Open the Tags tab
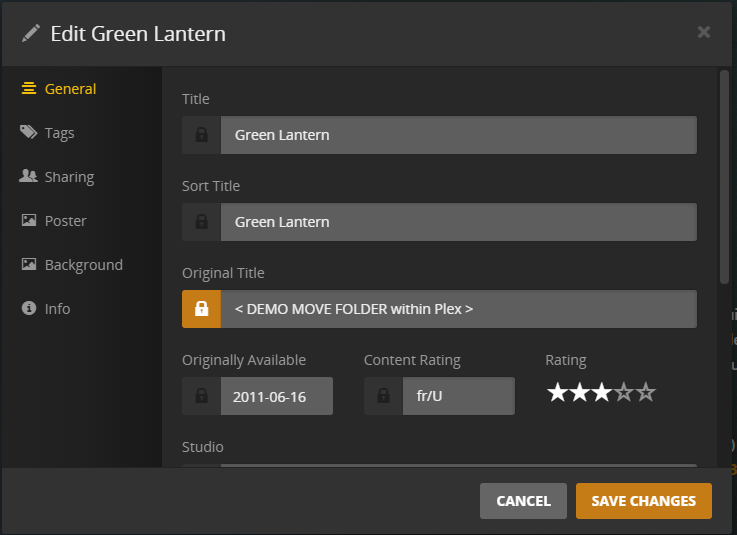Screen dimensions: 737x535 tap(47, 133)
